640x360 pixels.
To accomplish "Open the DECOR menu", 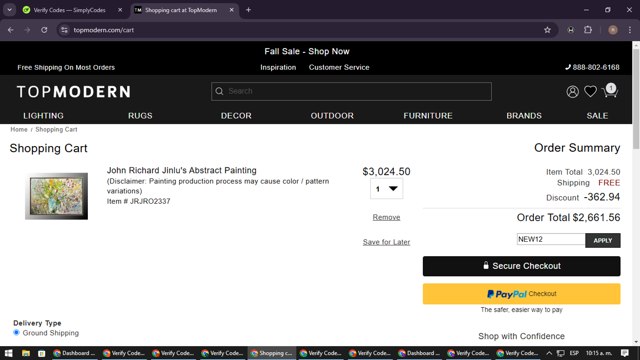I will click(x=236, y=116).
